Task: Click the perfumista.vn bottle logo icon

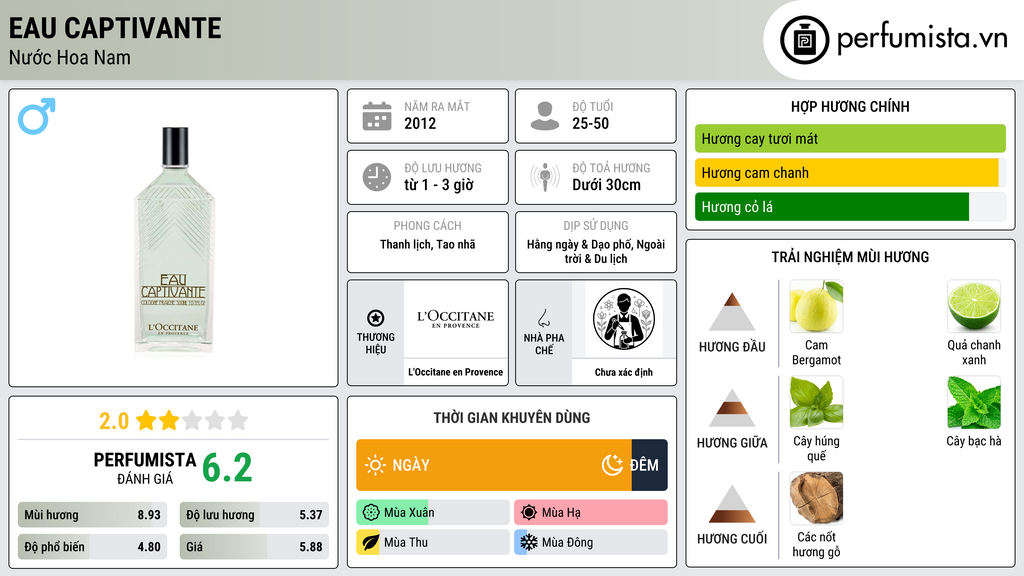Action: [804, 40]
